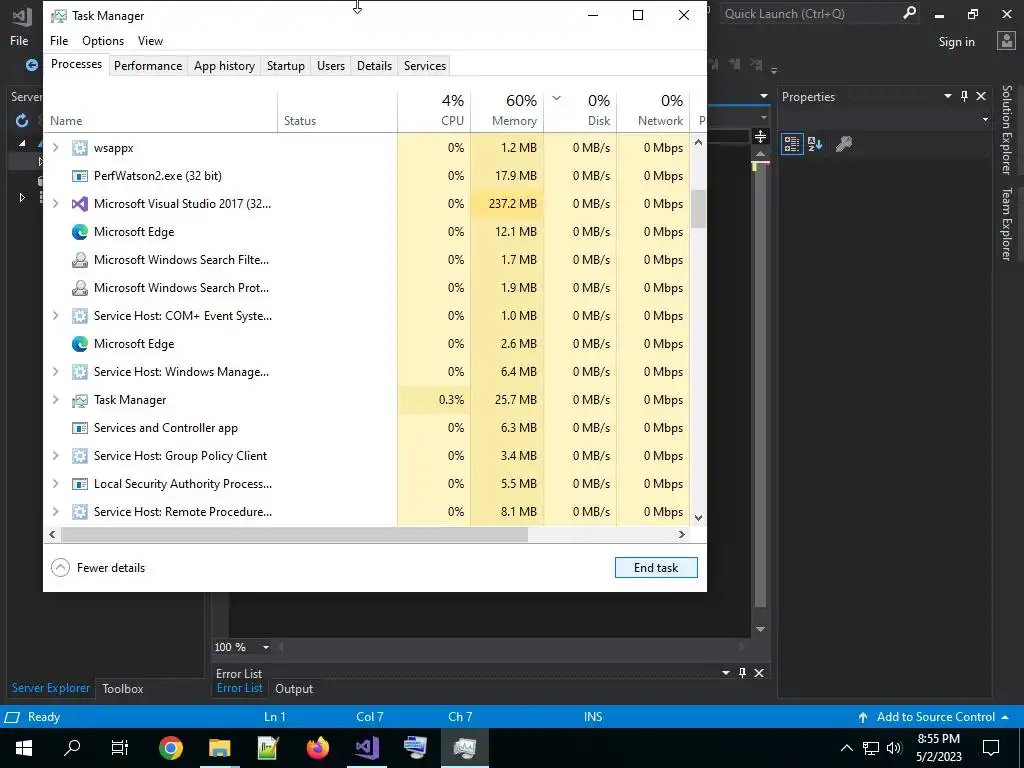Viewport: 1024px width, 768px height.
Task: Select the PerfWatson2.exe process icon
Action: 80,176
